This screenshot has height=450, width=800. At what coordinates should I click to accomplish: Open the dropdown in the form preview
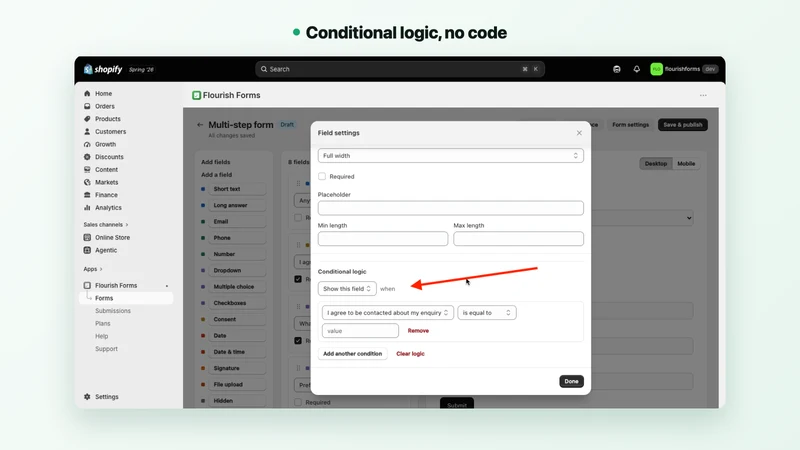644,218
